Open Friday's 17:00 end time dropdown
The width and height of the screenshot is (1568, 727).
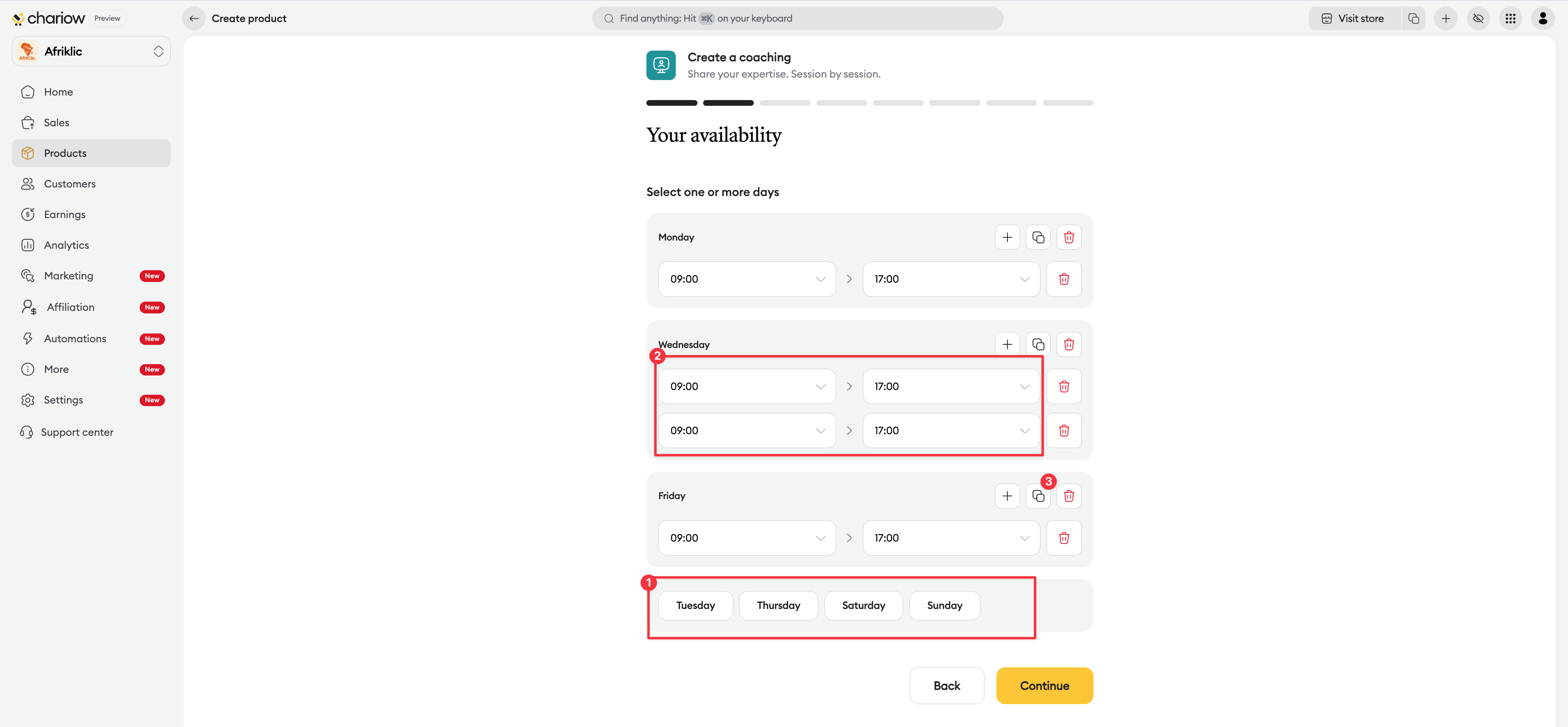coord(951,537)
